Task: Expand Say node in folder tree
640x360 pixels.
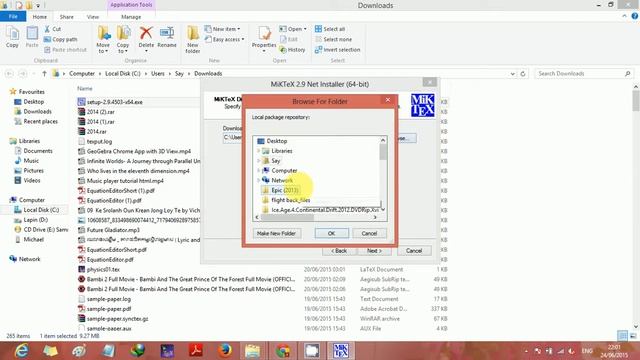Action: pos(258,160)
